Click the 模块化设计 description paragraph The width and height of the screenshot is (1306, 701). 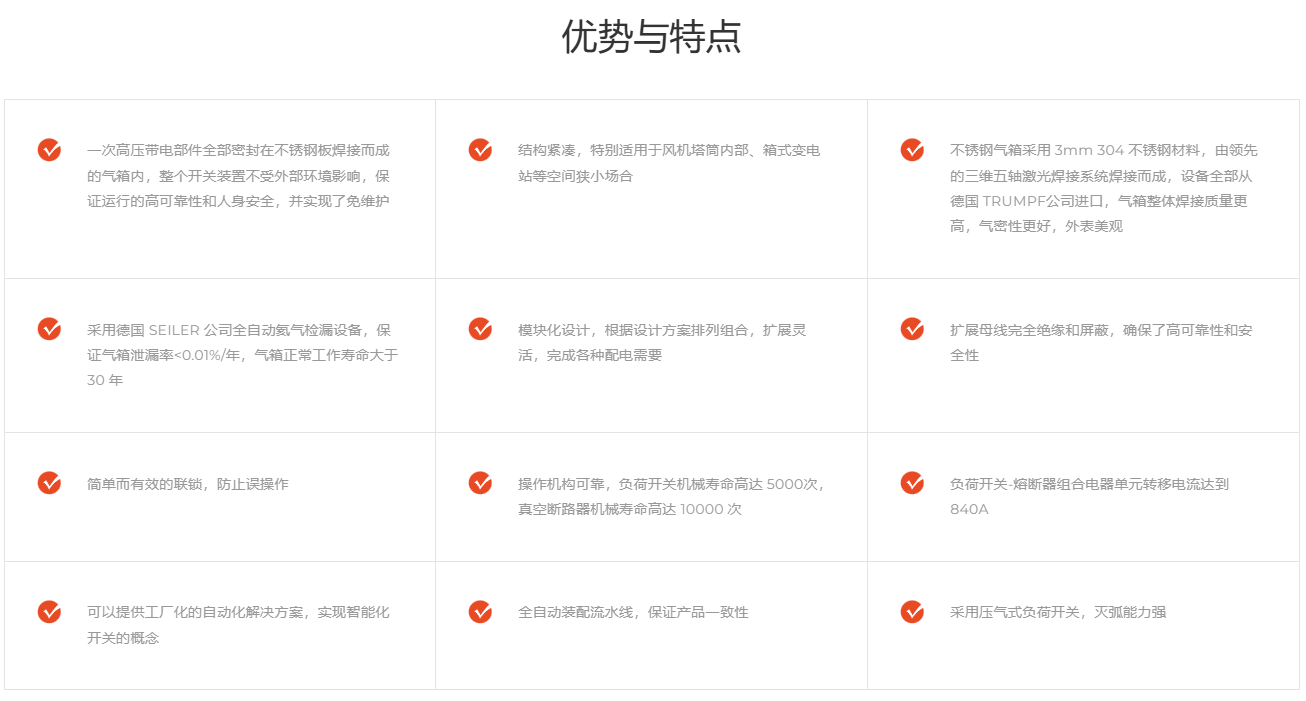(661, 342)
